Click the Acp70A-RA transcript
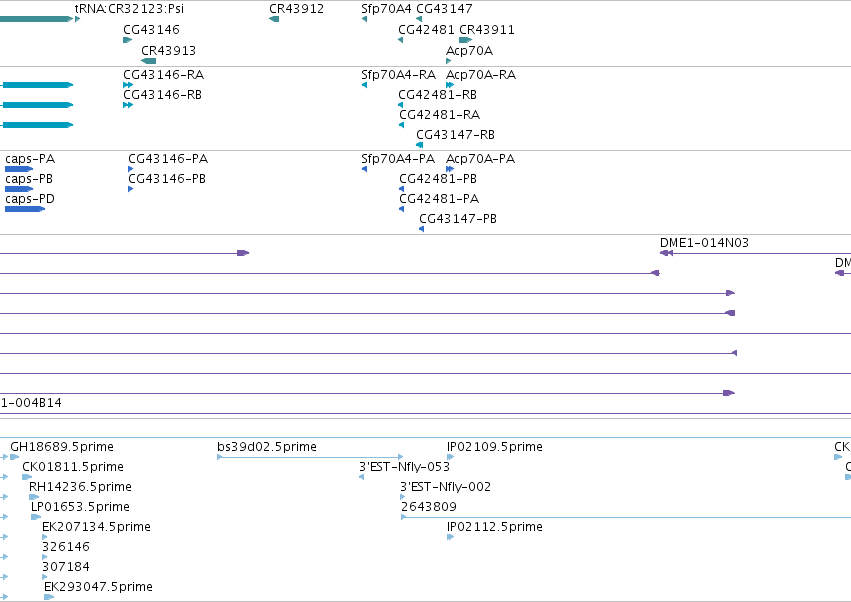The height and width of the screenshot is (602, 851). [x=481, y=74]
